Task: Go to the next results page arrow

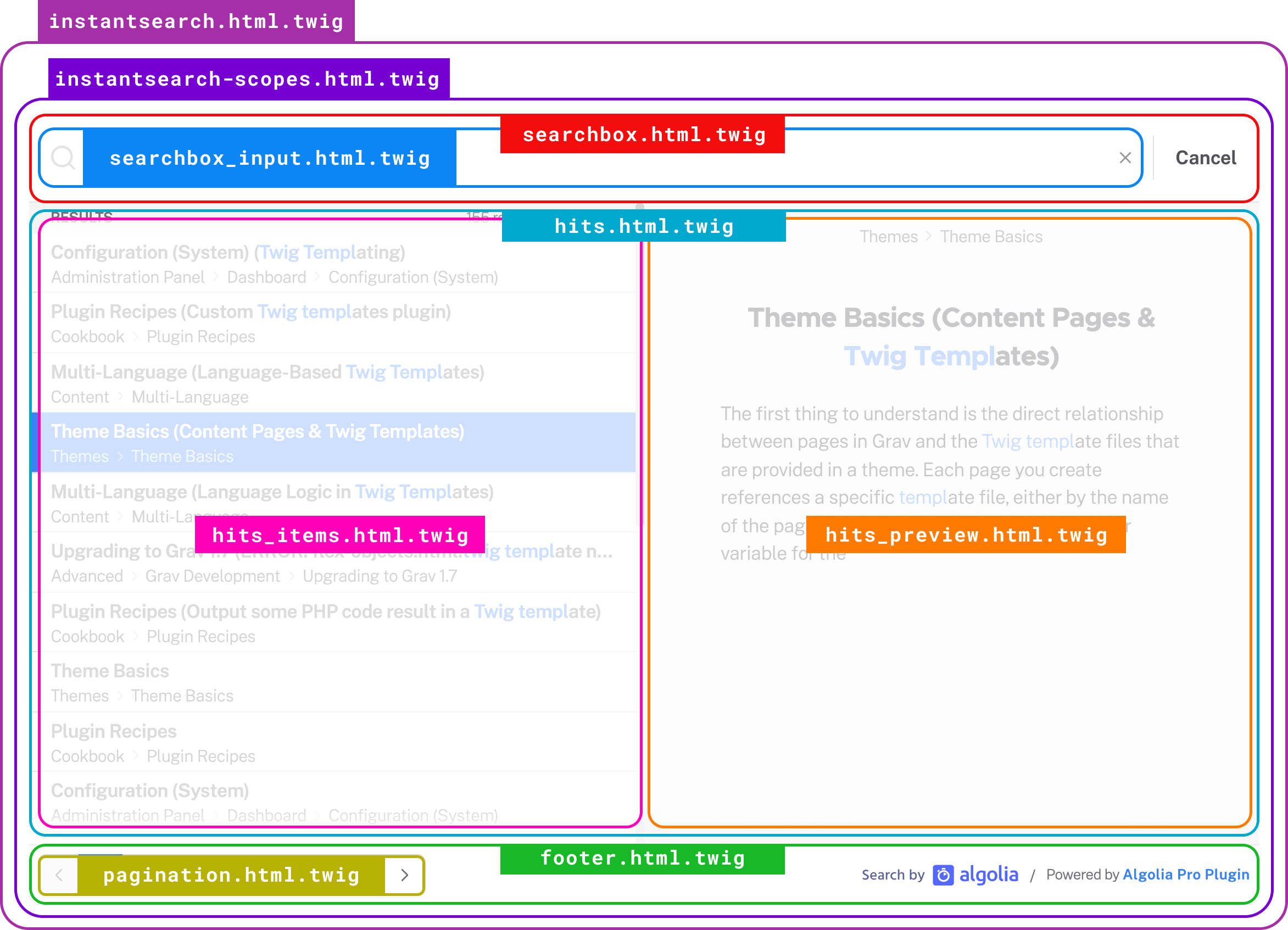Action: [x=404, y=875]
